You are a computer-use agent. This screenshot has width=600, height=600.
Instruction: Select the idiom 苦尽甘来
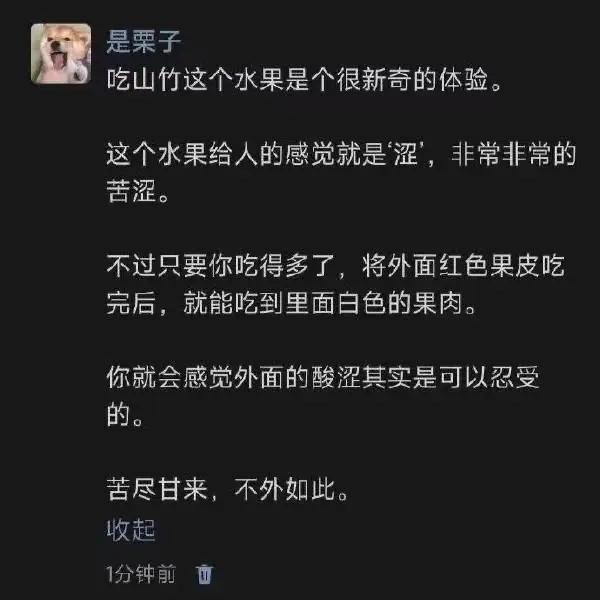point(157,489)
